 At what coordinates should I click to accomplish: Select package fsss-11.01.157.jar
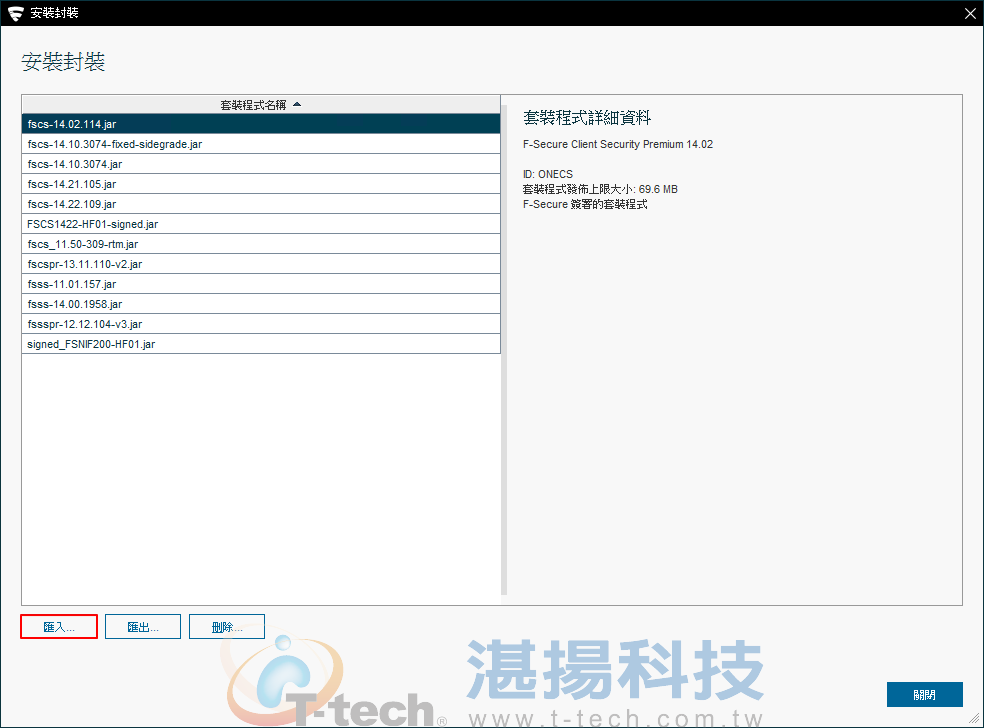pyautogui.click(x=261, y=285)
